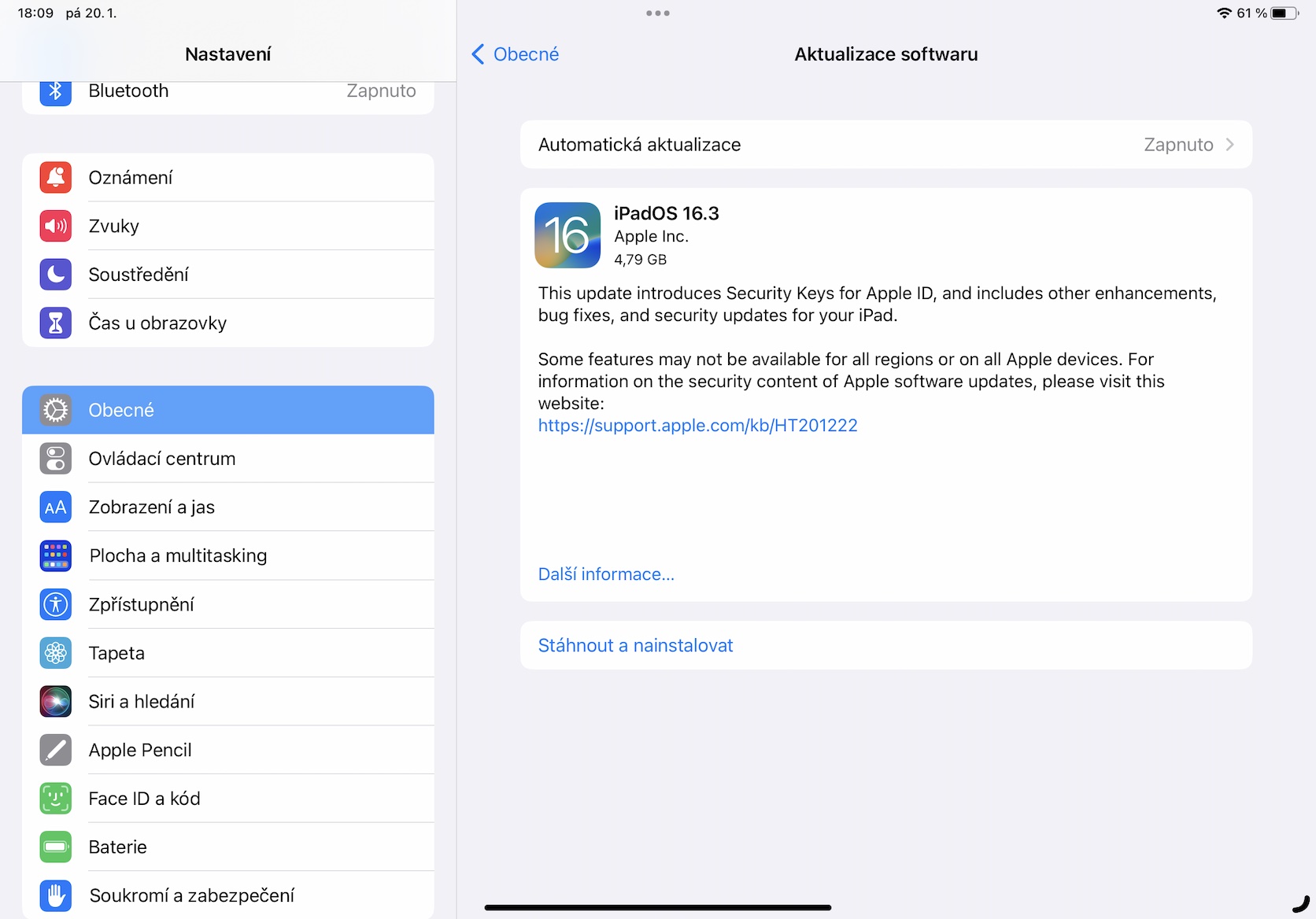Open Automatická aktualizace setting
1316x919 pixels.
886,145
